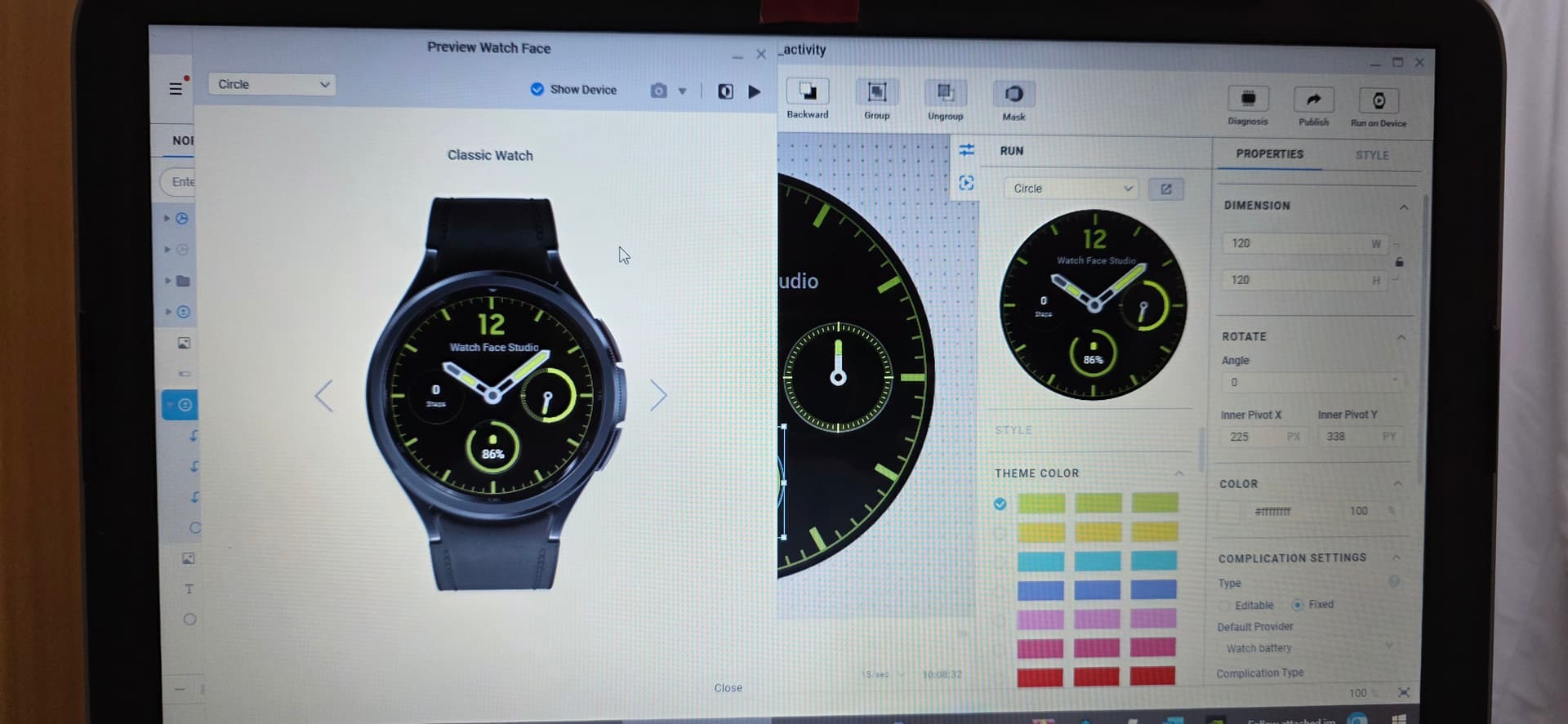Click the info icon next to Type
Image resolution: width=1568 pixels, height=724 pixels.
click(1393, 581)
